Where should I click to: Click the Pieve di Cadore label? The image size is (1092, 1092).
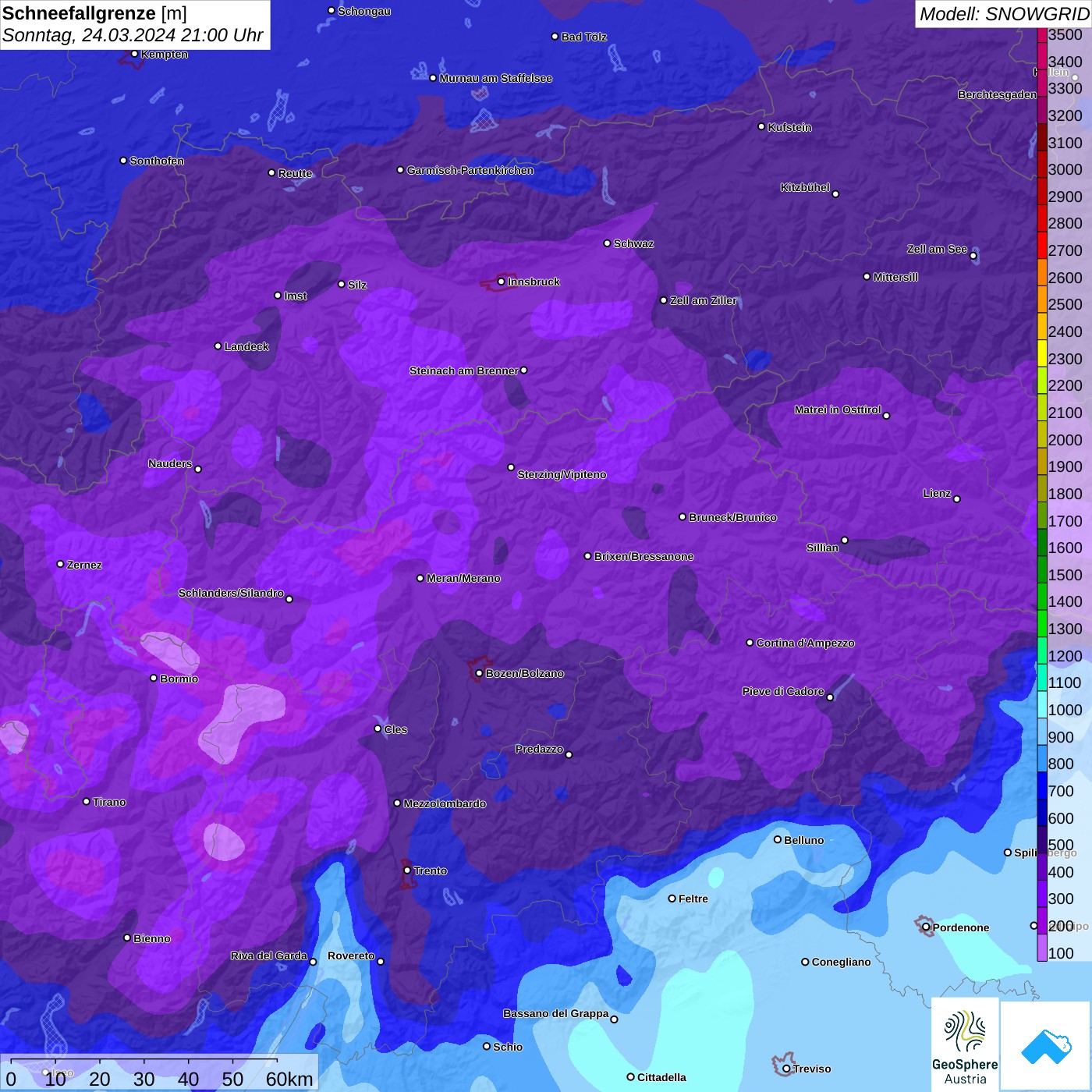point(783,691)
